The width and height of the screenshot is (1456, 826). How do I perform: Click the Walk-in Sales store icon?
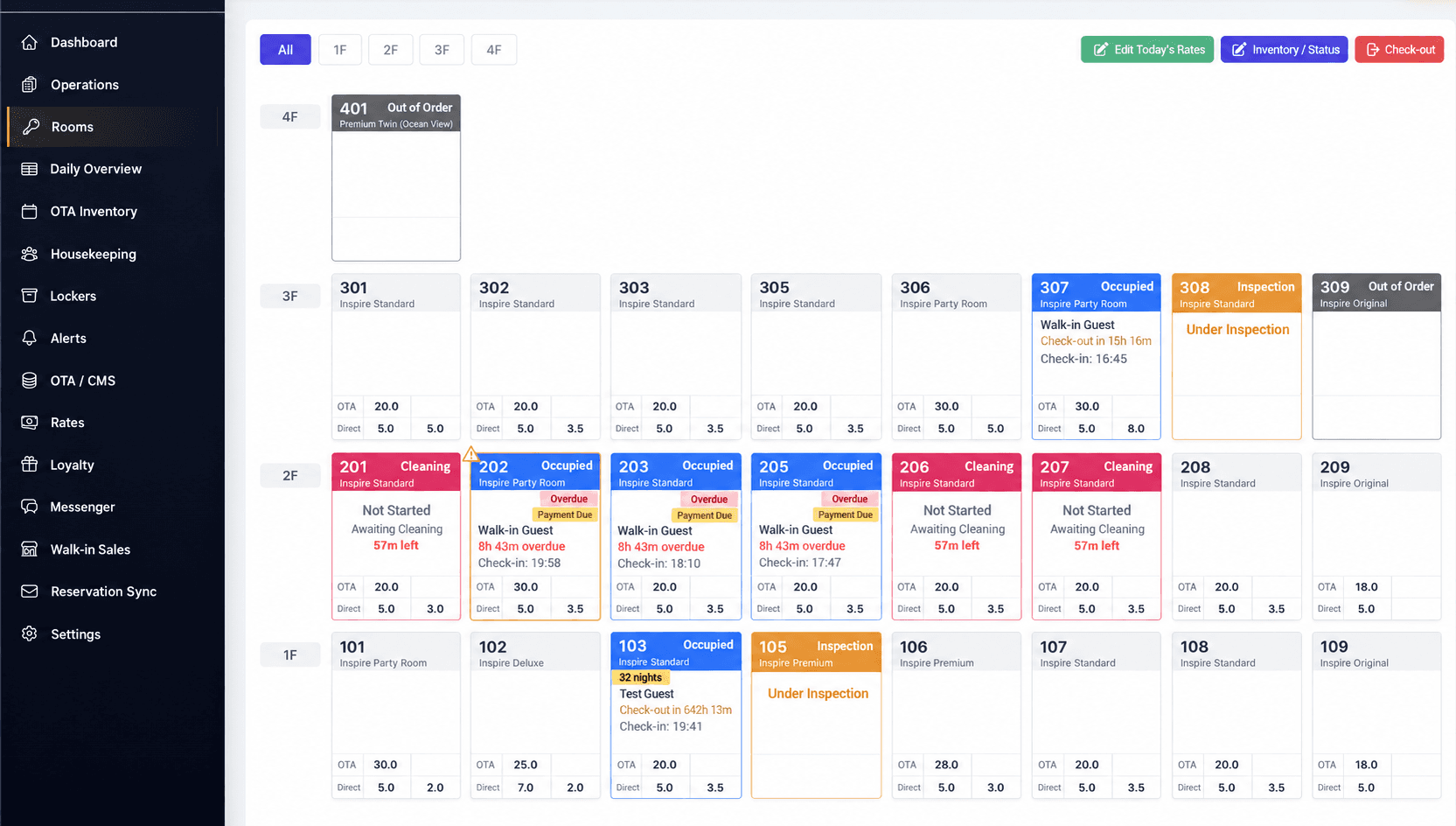[30, 549]
